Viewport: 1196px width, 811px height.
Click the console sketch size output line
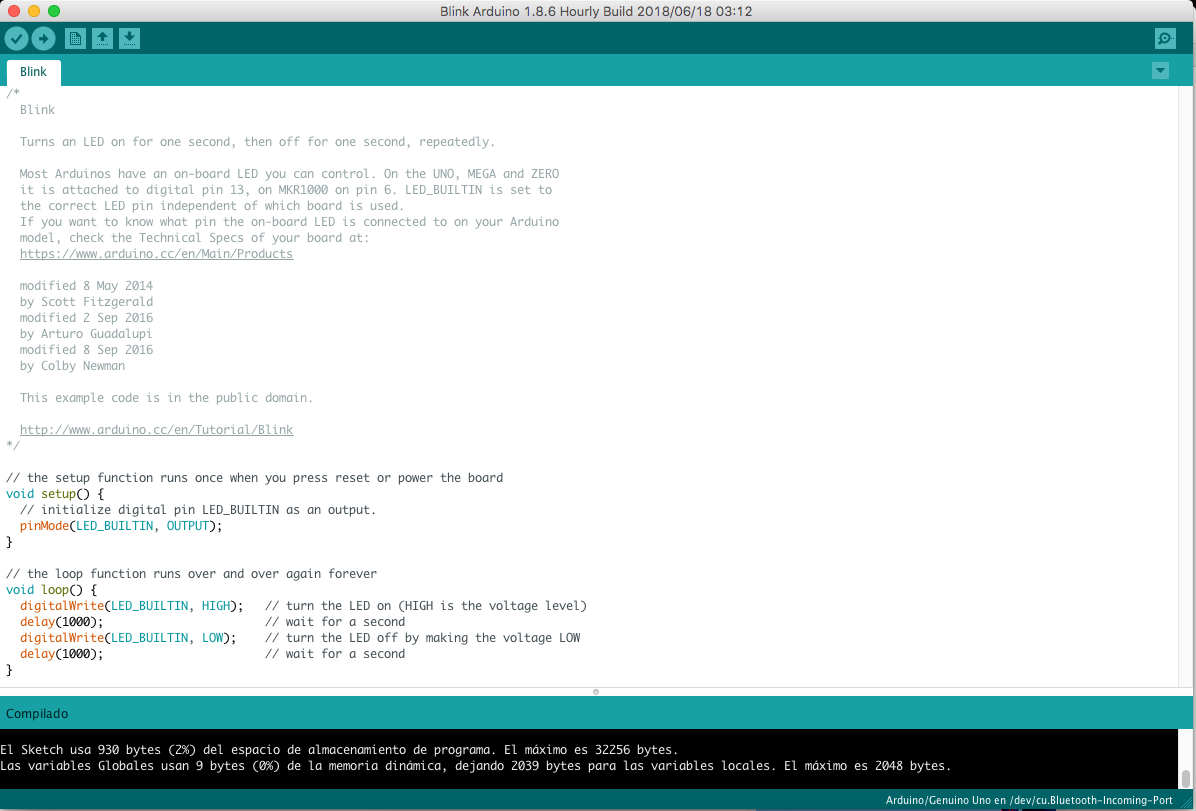click(339, 750)
